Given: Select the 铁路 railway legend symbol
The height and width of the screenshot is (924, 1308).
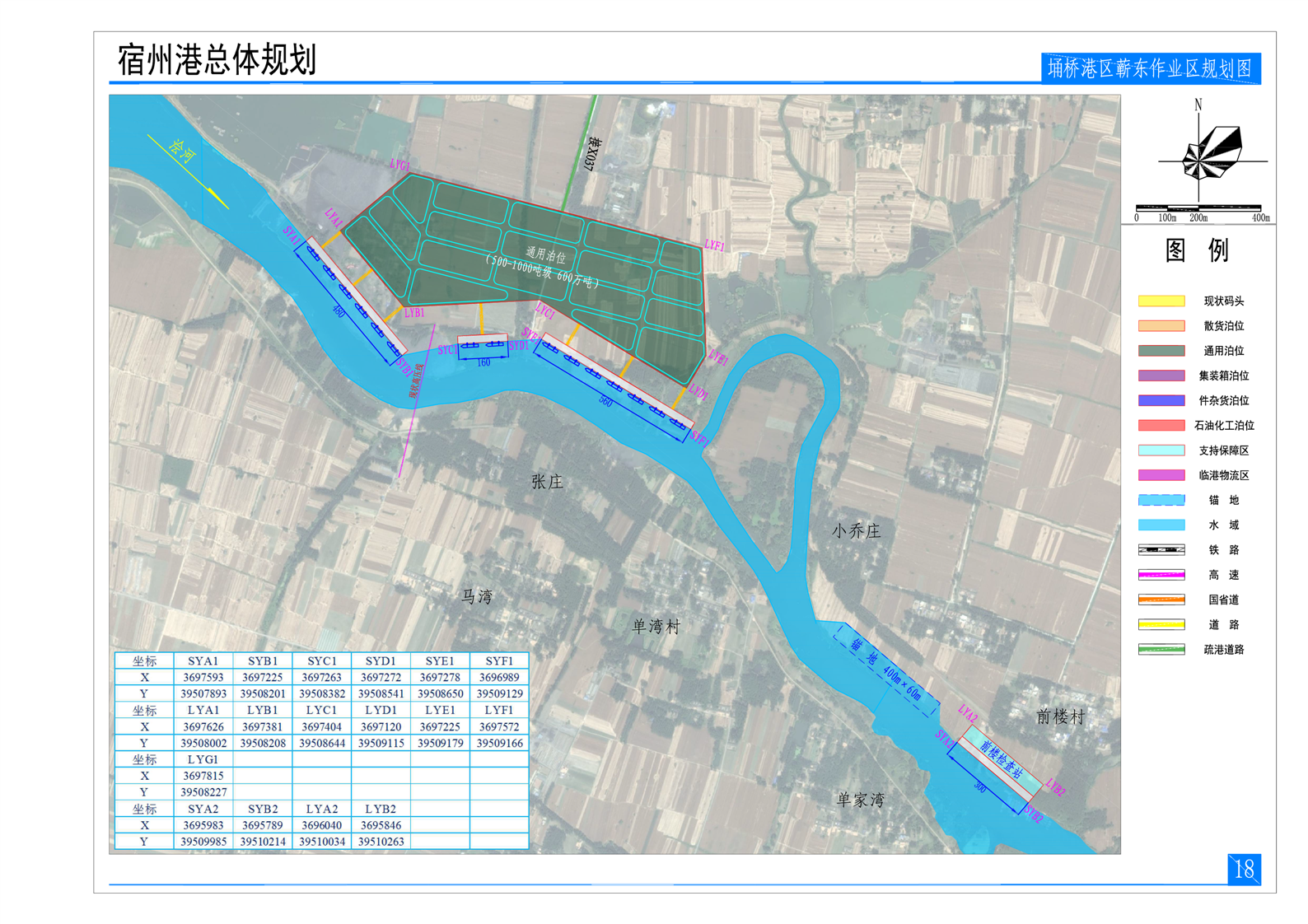Looking at the screenshot, I should [x=1161, y=549].
